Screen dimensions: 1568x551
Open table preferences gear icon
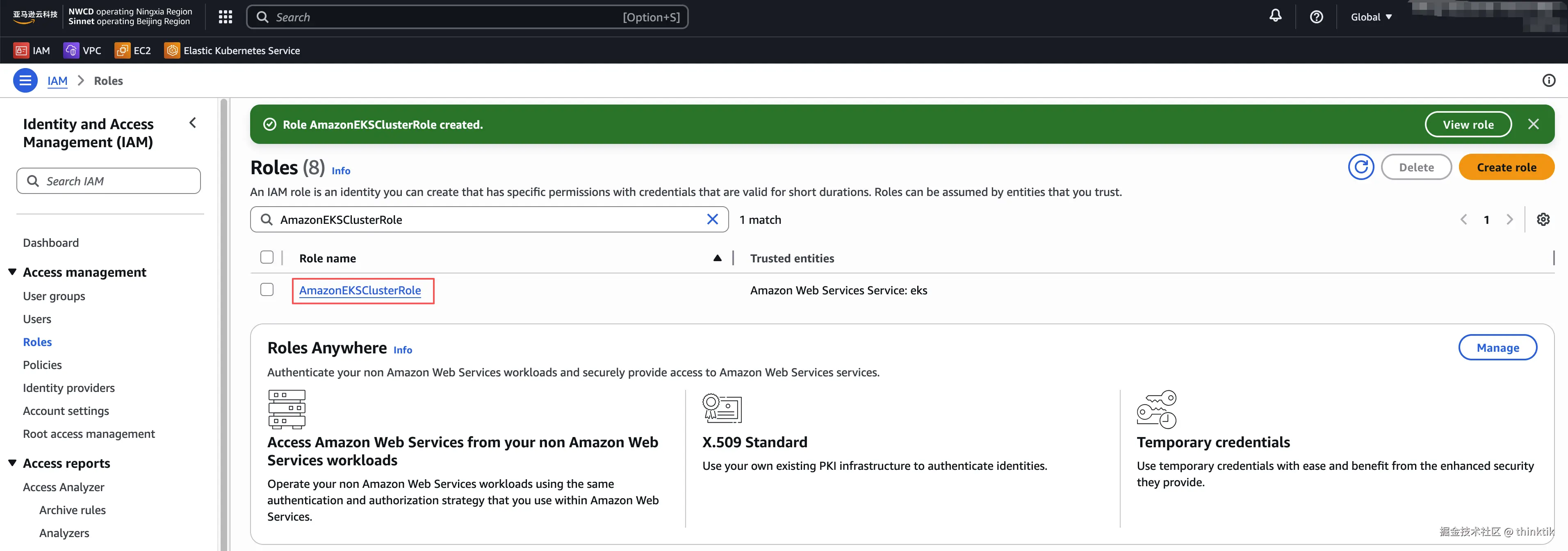(x=1543, y=220)
